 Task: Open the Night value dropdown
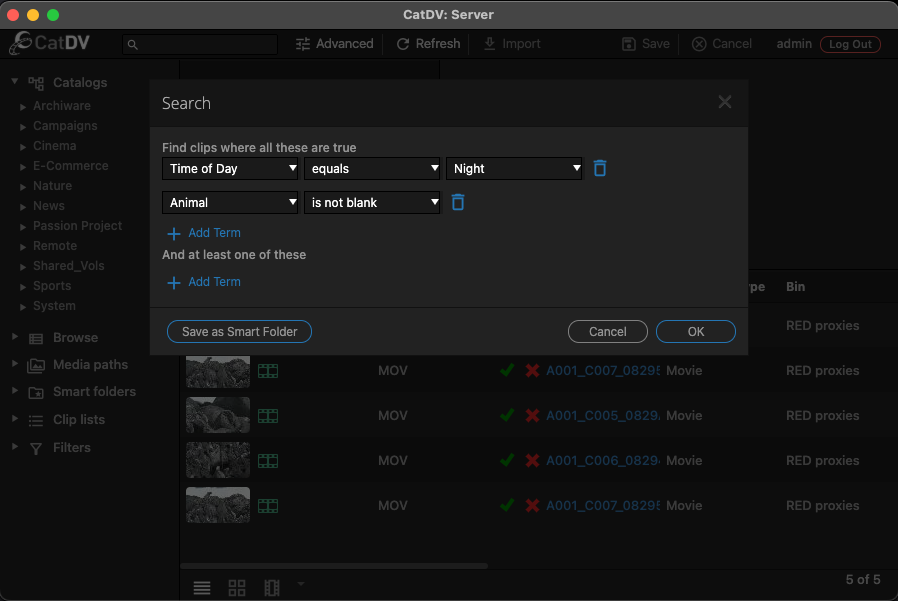(x=514, y=168)
